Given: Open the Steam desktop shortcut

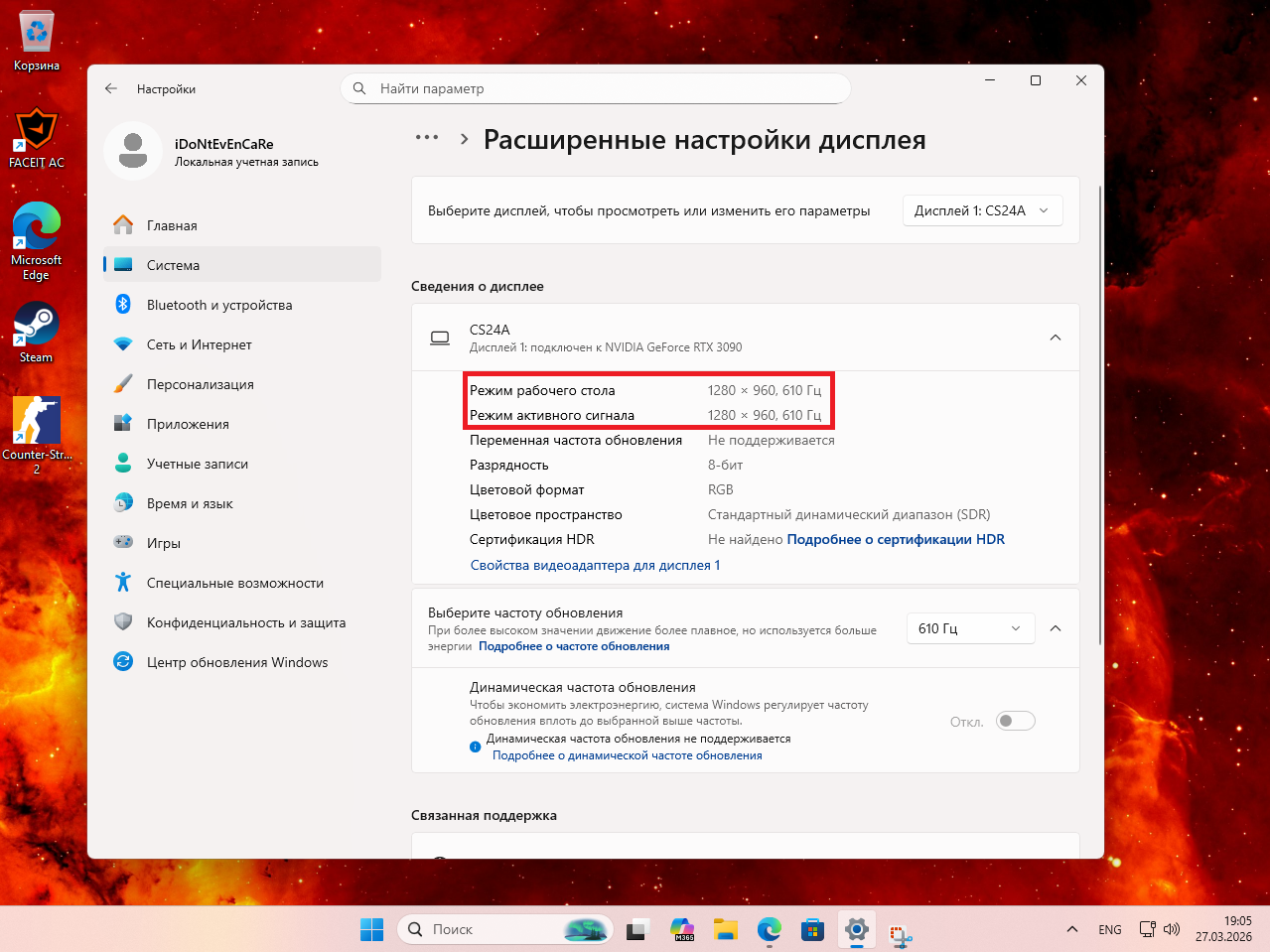Looking at the screenshot, I should [x=37, y=332].
